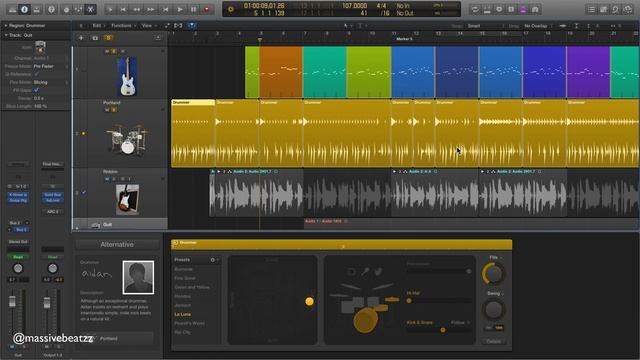Open the Details button in Drummer editor
The width and height of the screenshot is (640, 360).
[493, 341]
